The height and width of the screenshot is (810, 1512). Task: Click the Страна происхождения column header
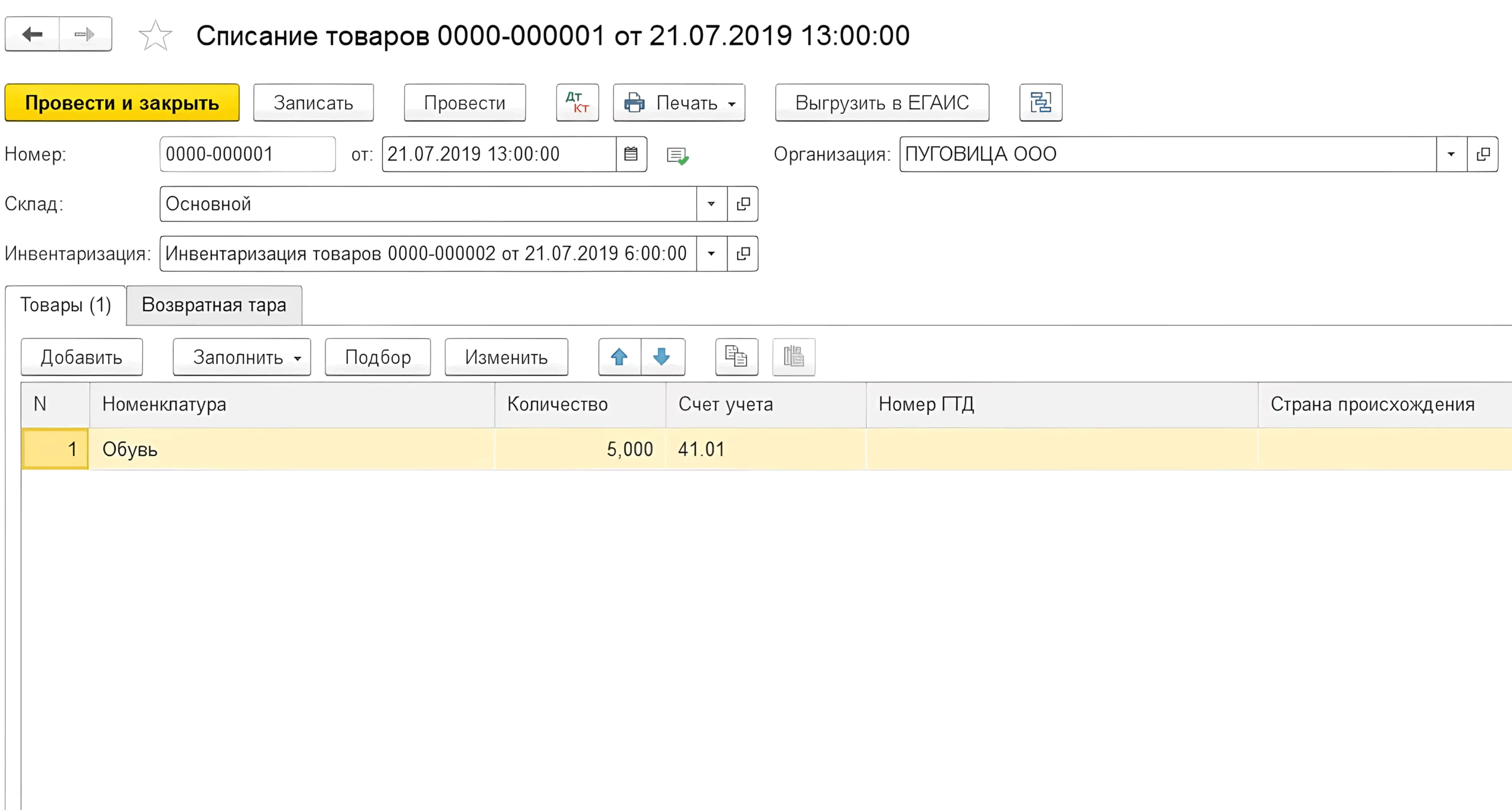pos(1385,405)
